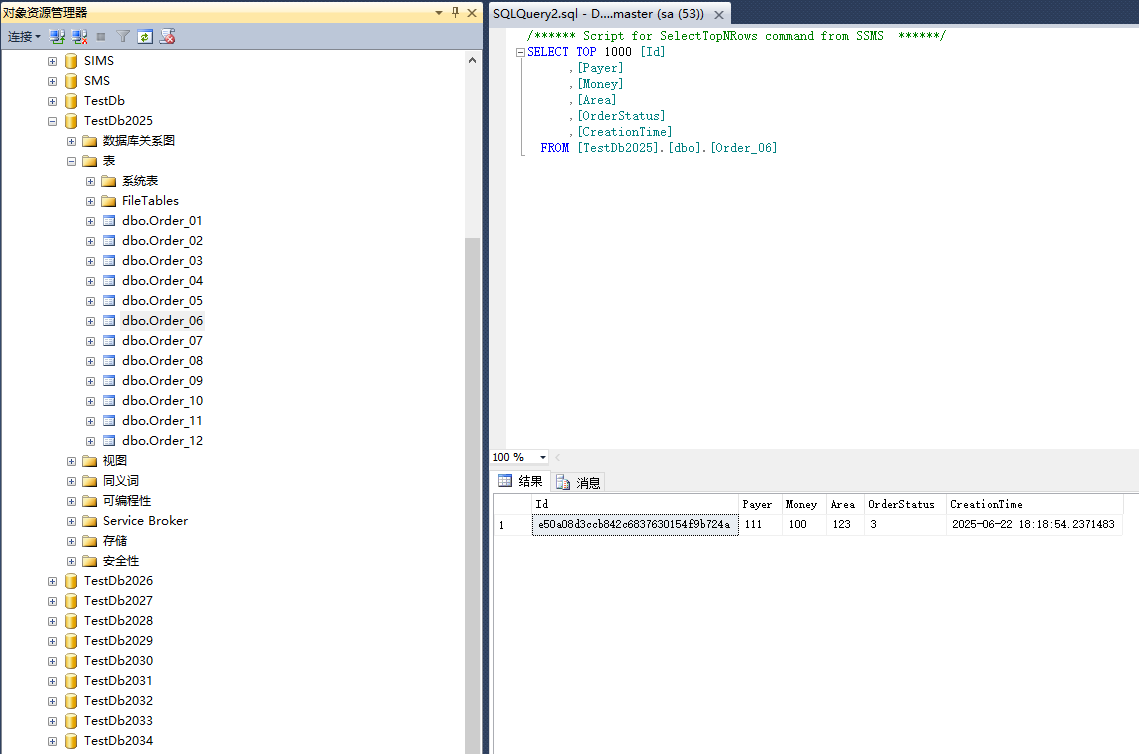Open the 连接 dropdown menu

click(x=24, y=36)
